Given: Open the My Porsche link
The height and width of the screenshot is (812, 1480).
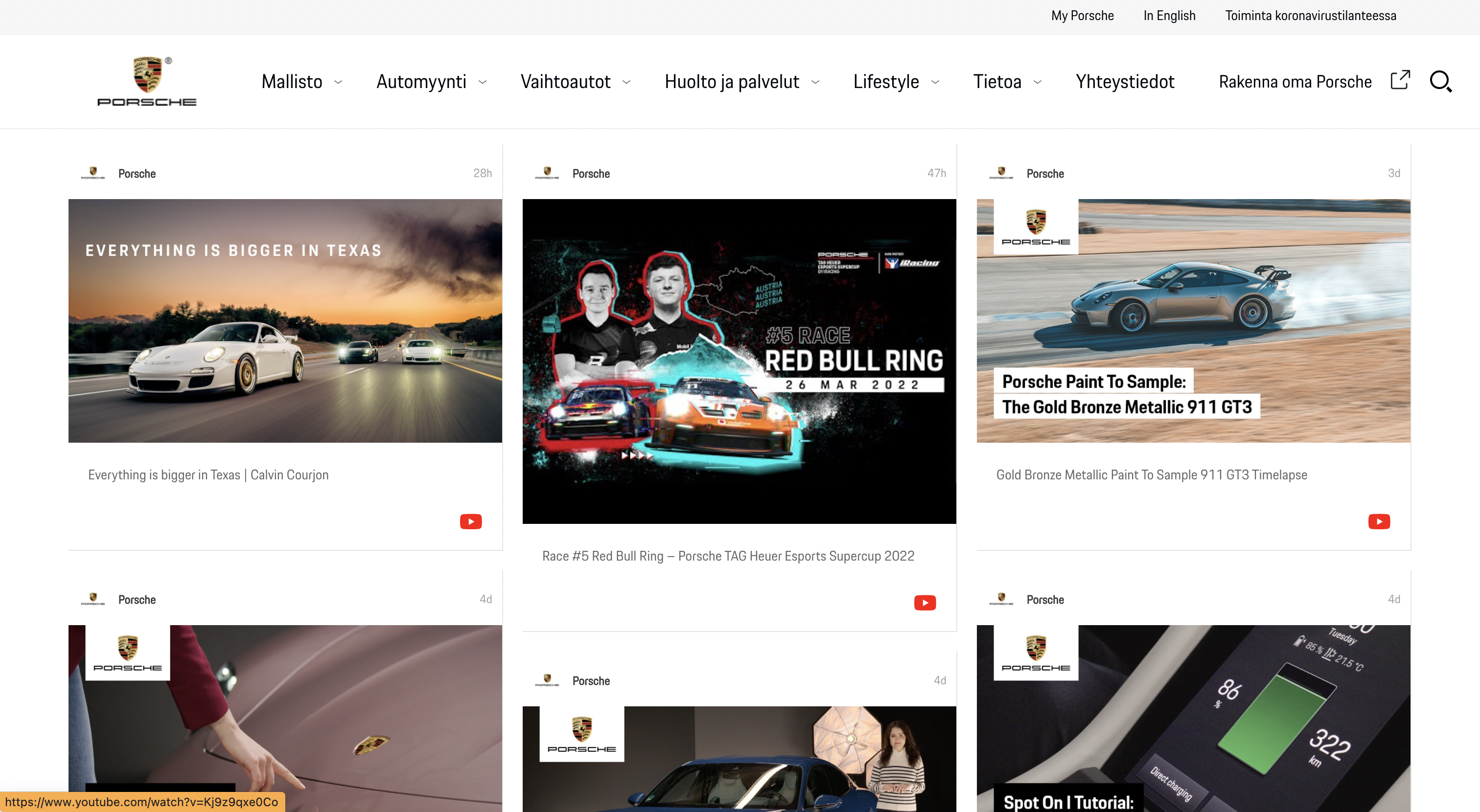Looking at the screenshot, I should [1083, 16].
